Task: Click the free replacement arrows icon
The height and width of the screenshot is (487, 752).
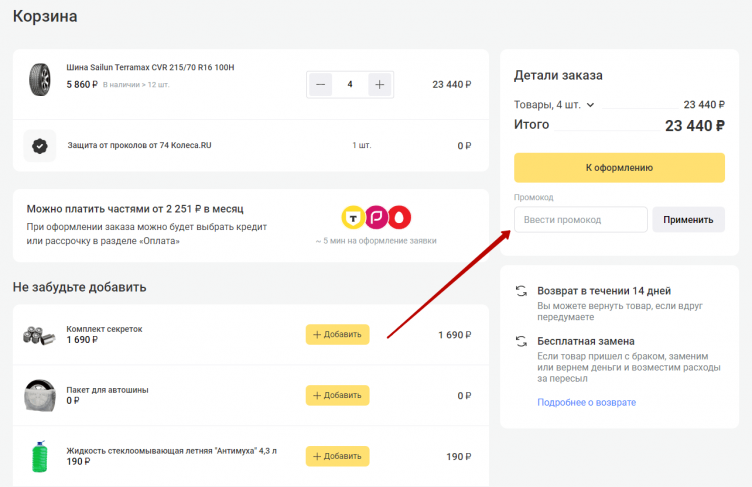Action: click(x=521, y=341)
